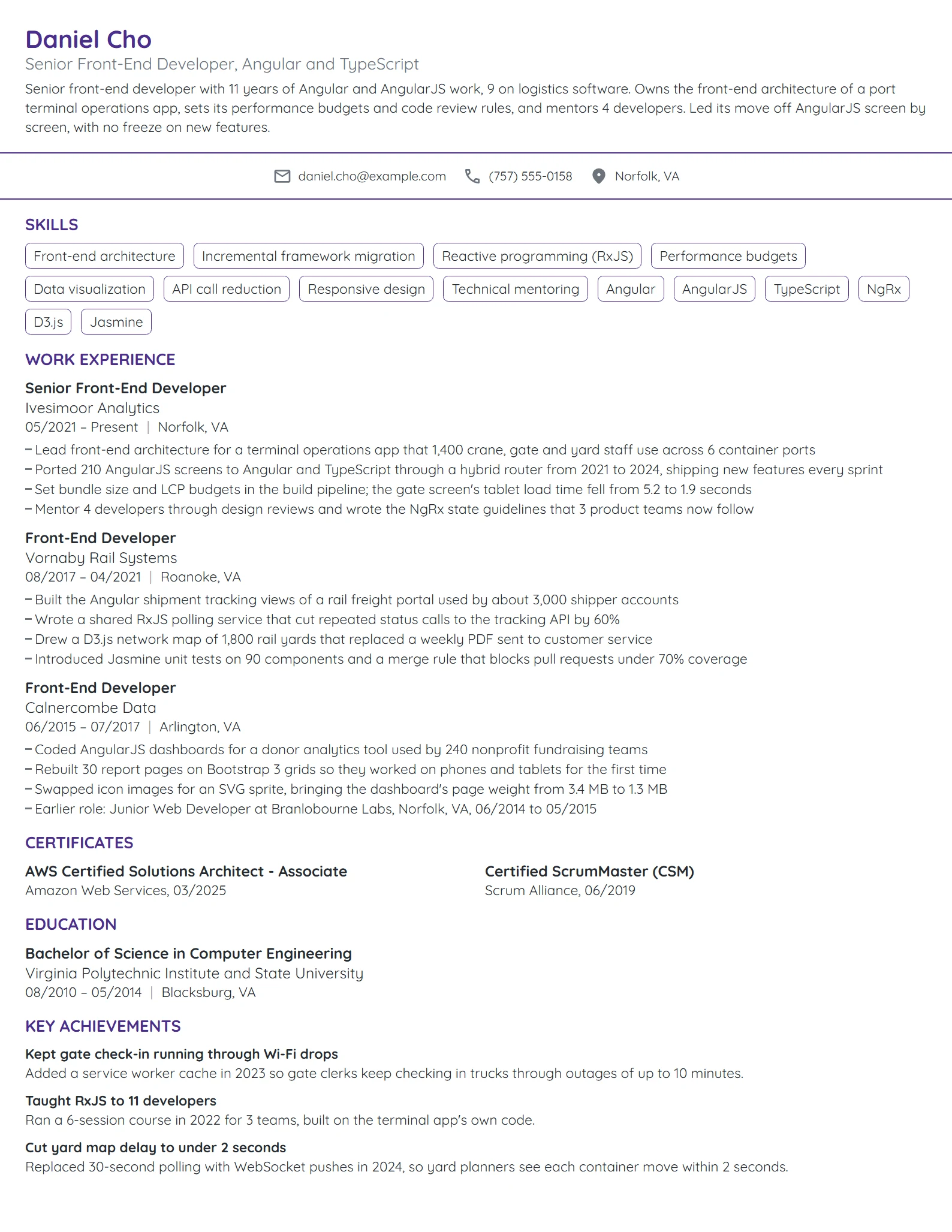The image size is (952, 1232).
Task: Click the Technical mentoring skill tag
Action: point(516,289)
